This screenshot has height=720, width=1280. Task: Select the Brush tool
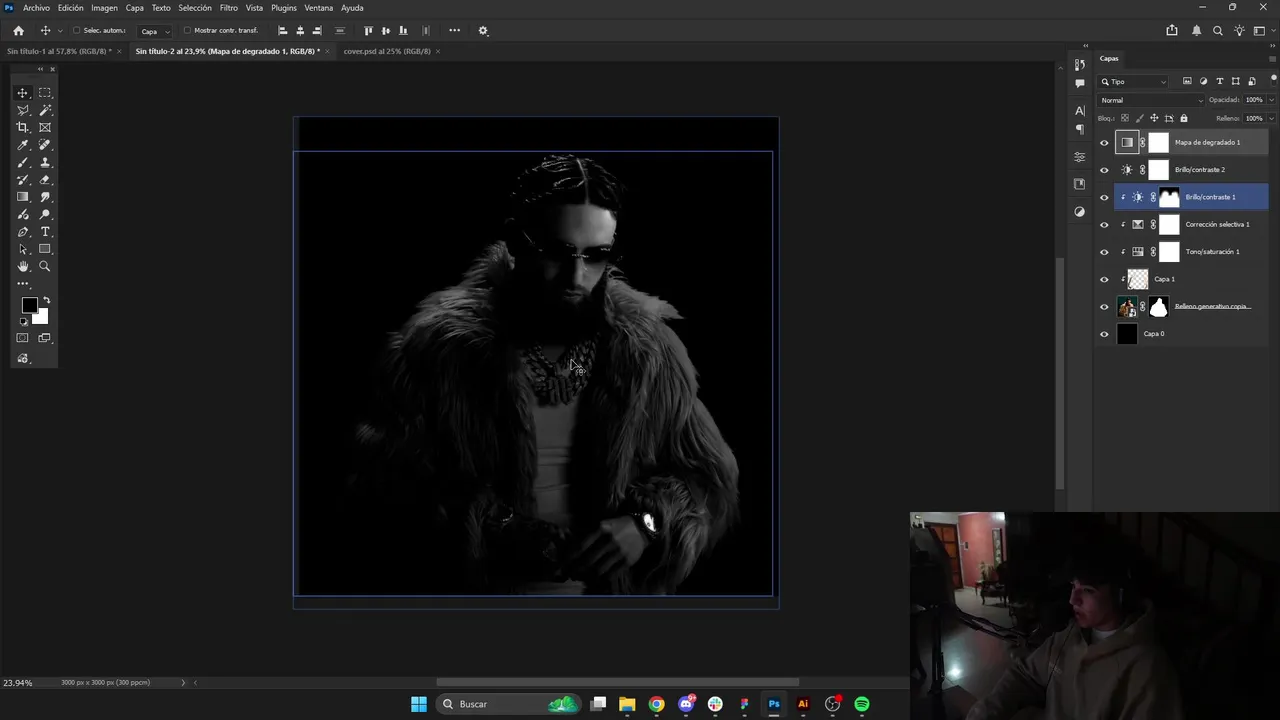pyautogui.click(x=23, y=162)
